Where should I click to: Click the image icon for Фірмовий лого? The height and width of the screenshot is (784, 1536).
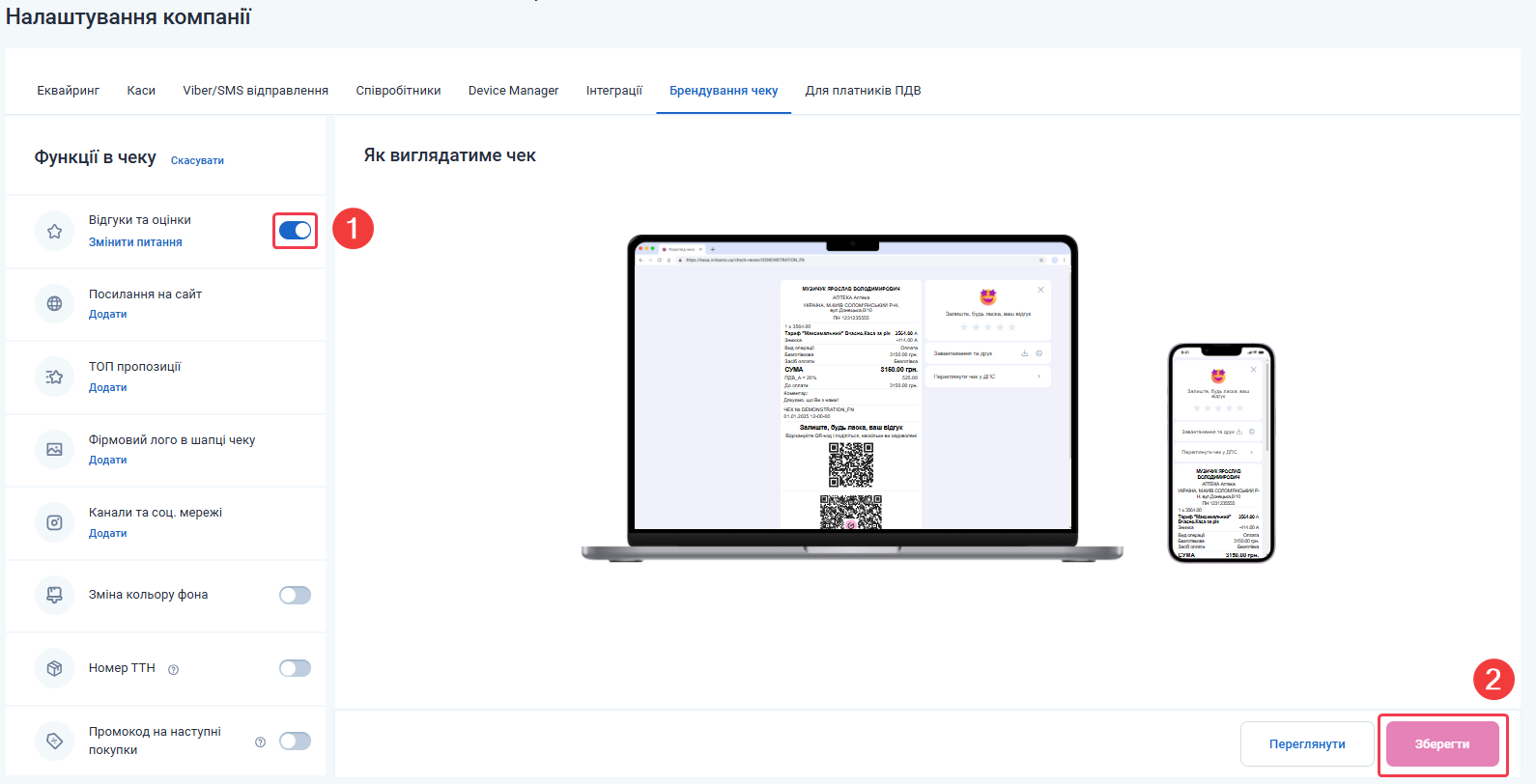tap(54, 450)
